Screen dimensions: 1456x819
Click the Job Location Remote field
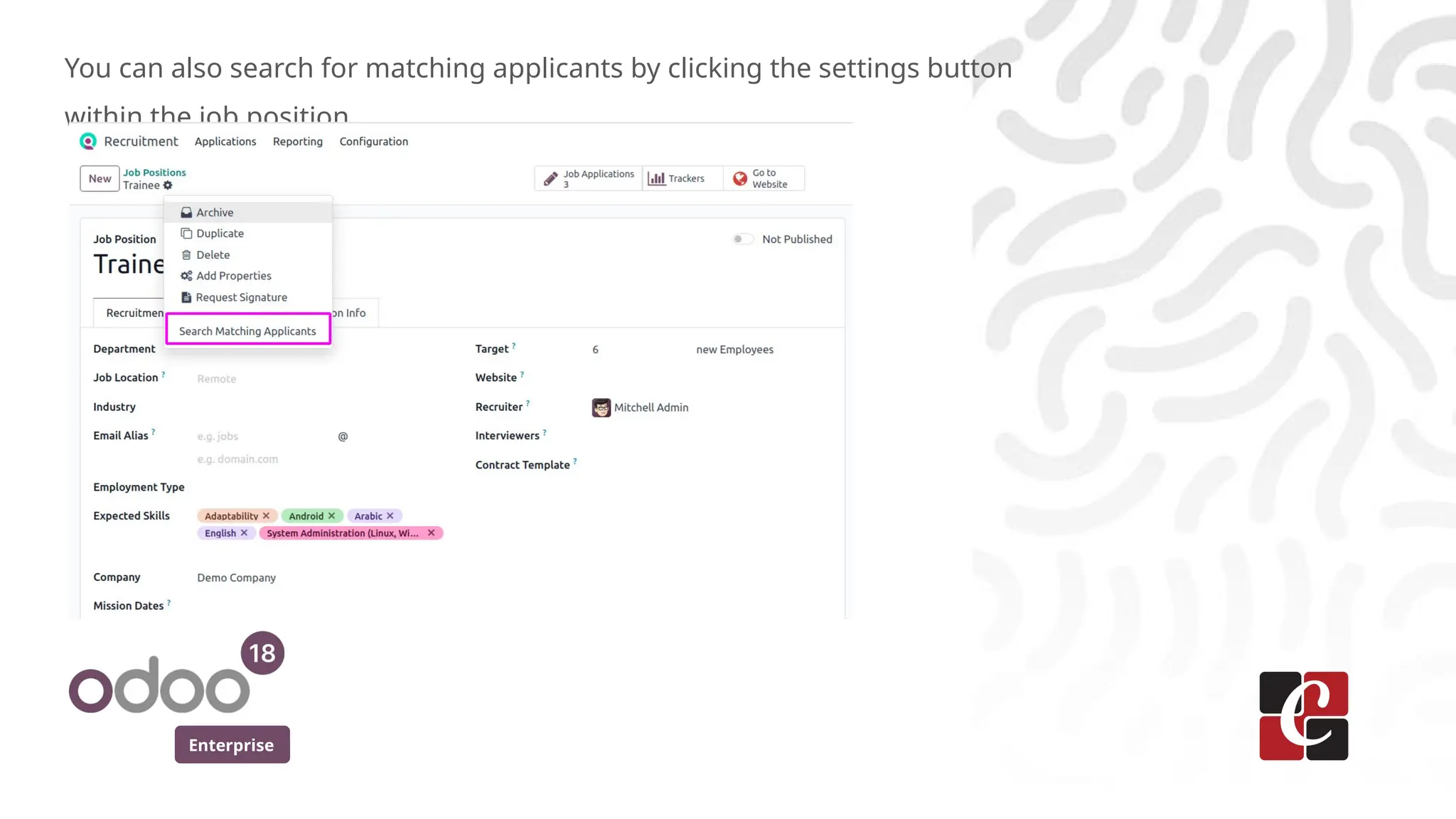point(216,379)
